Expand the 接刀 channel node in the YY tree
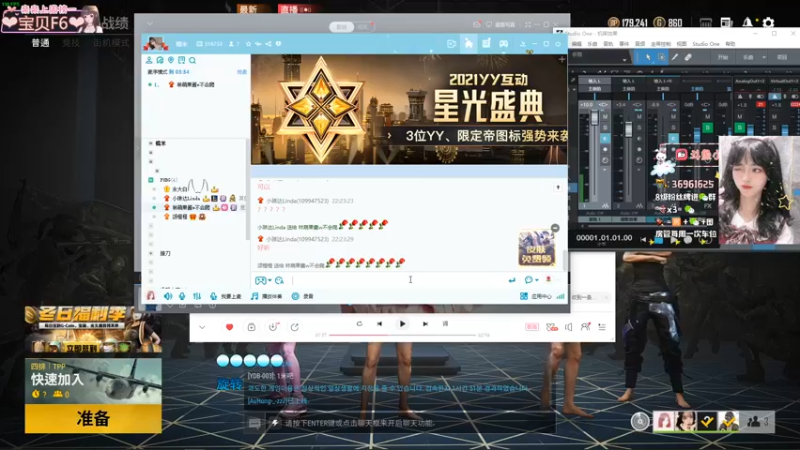This screenshot has width=800, height=450. tap(151, 254)
